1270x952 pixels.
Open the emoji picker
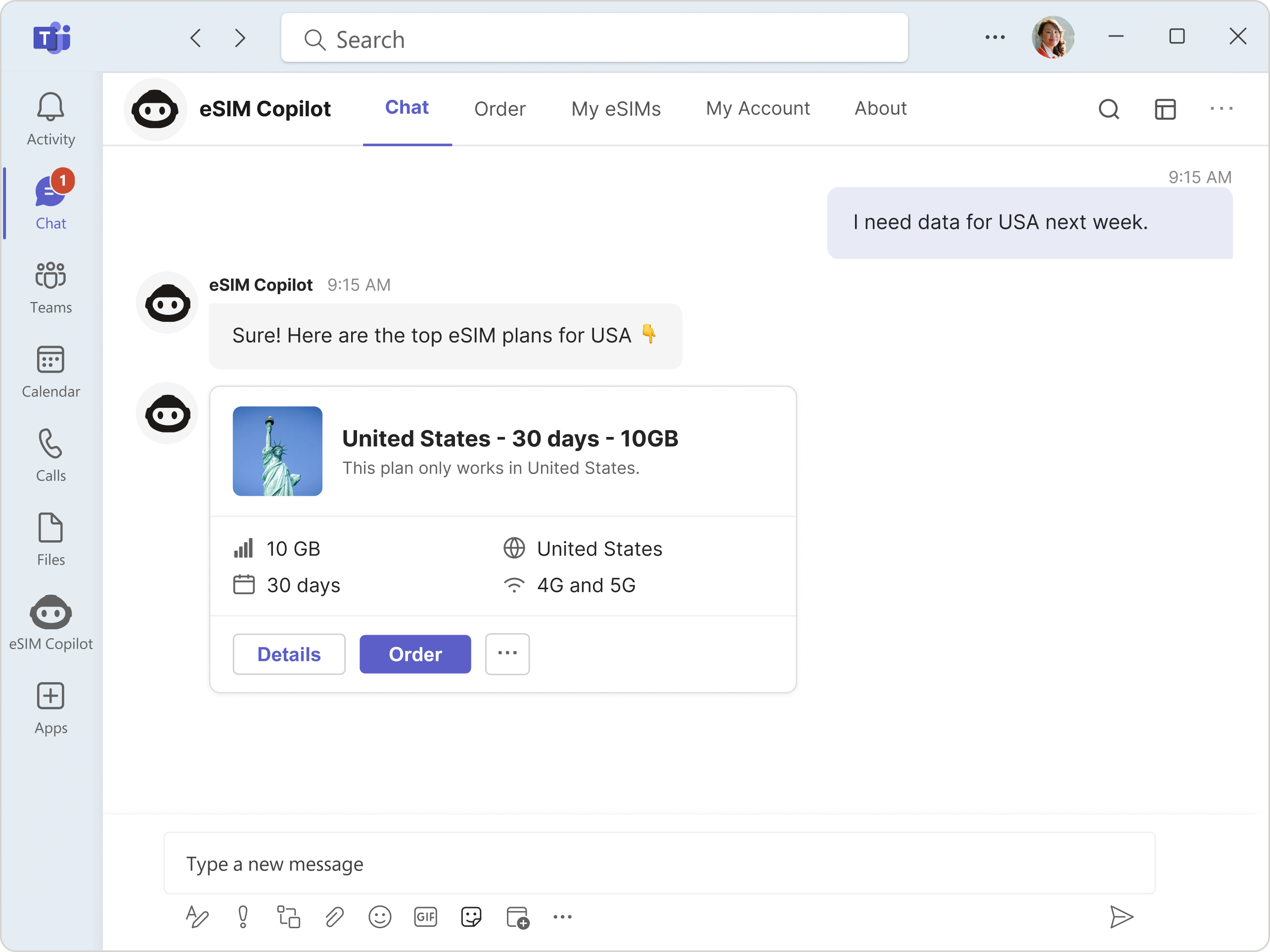379,916
